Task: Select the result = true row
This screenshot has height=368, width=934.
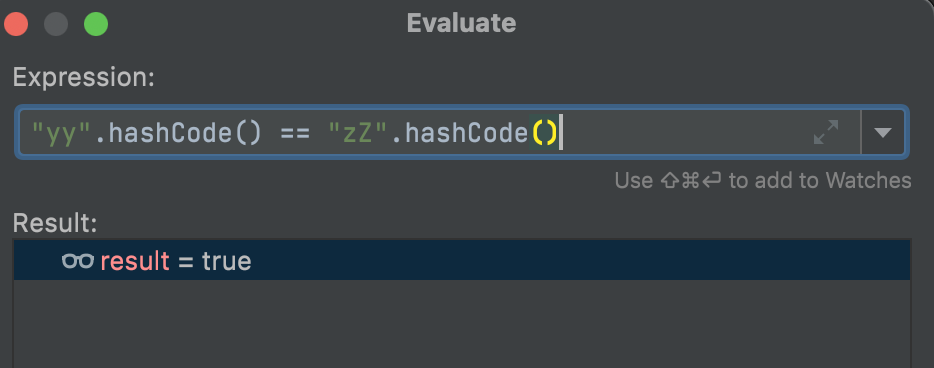Action: [462, 260]
